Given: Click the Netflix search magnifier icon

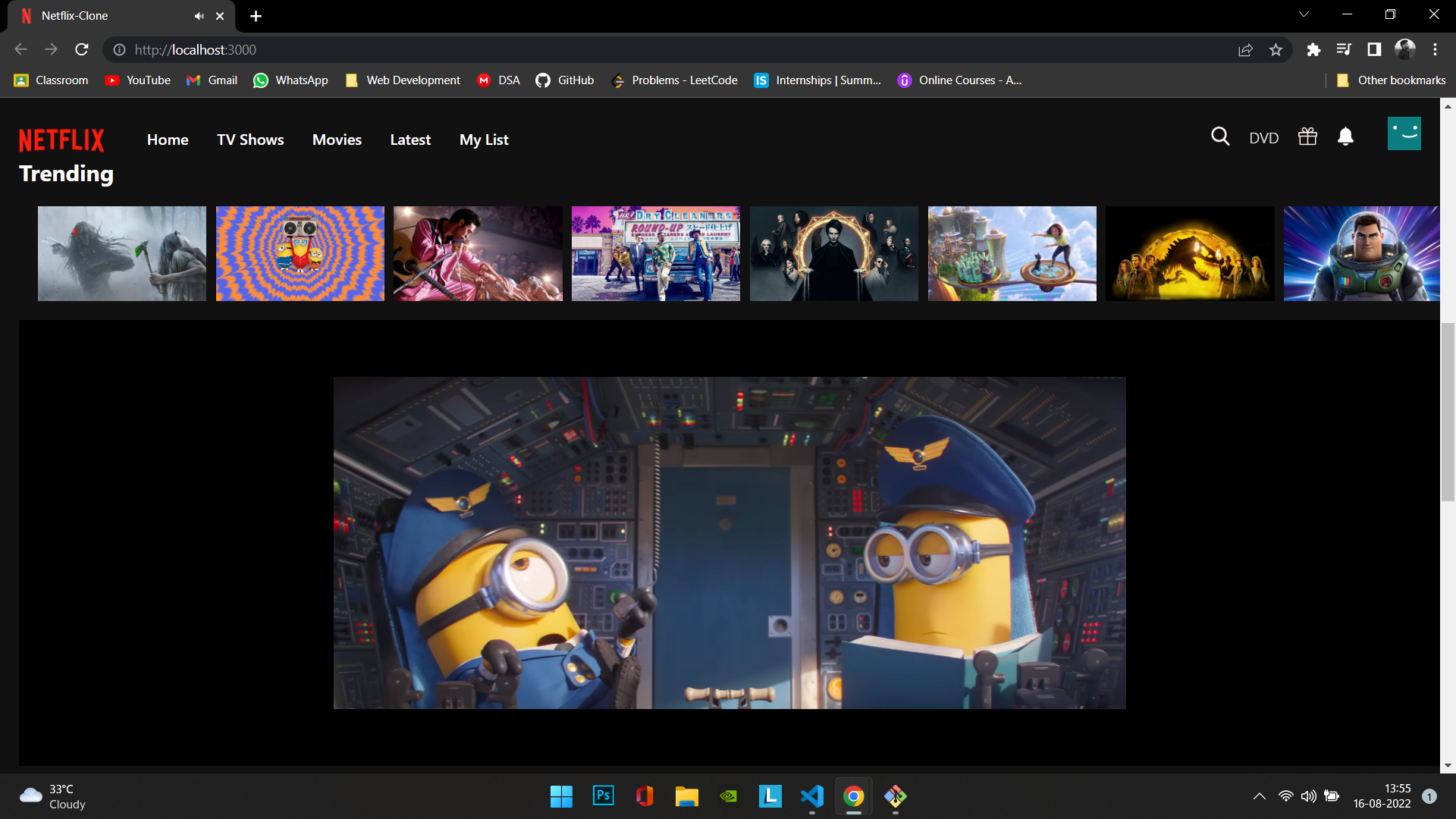Looking at the screenshot, I should pyautogui.click(x=1219, y=136).
